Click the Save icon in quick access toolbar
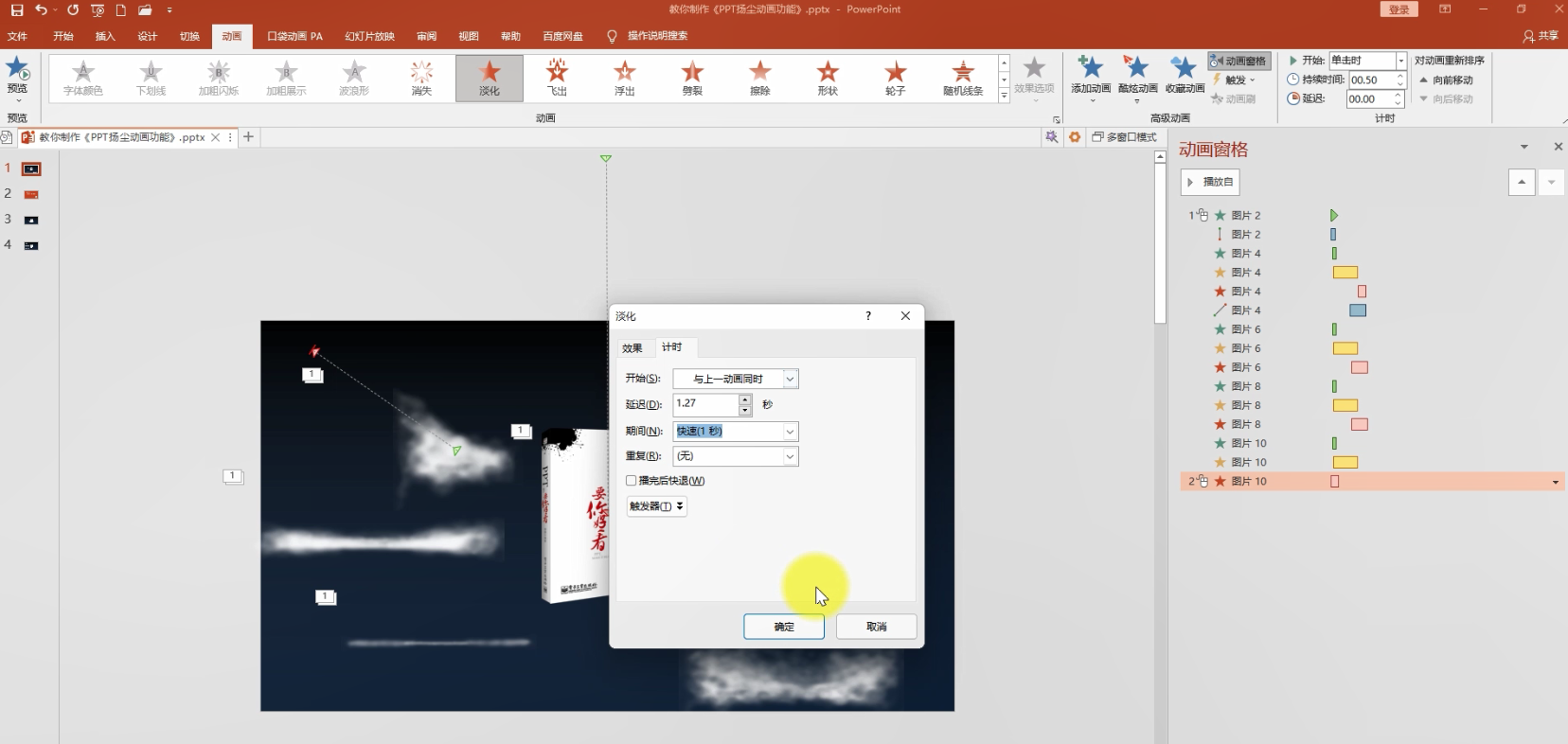 tap(17, 9)
